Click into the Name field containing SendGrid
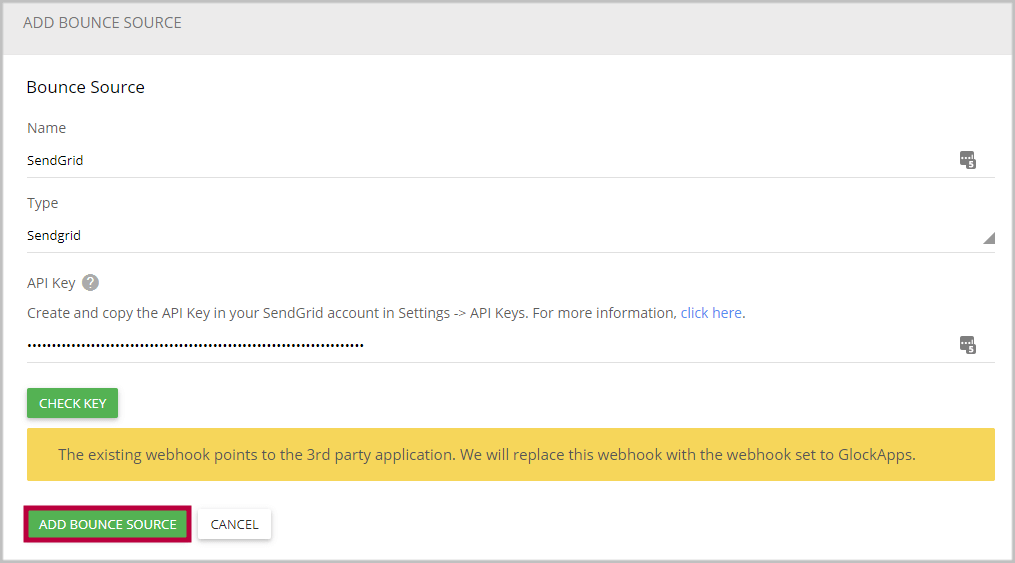 pyautogui.click(x=480, y=160)
